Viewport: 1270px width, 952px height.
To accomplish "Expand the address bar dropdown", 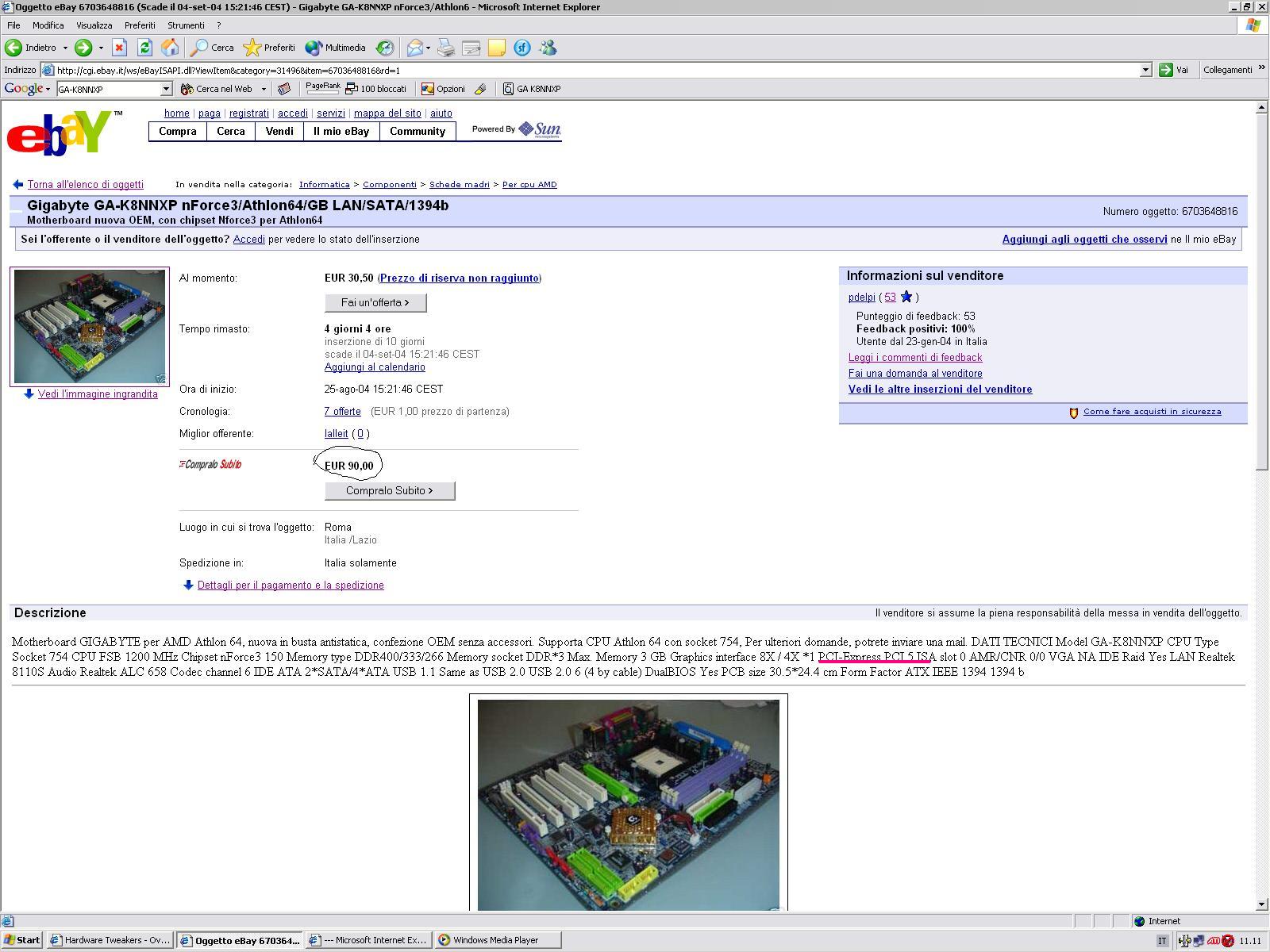I will tap(1145, 70).
